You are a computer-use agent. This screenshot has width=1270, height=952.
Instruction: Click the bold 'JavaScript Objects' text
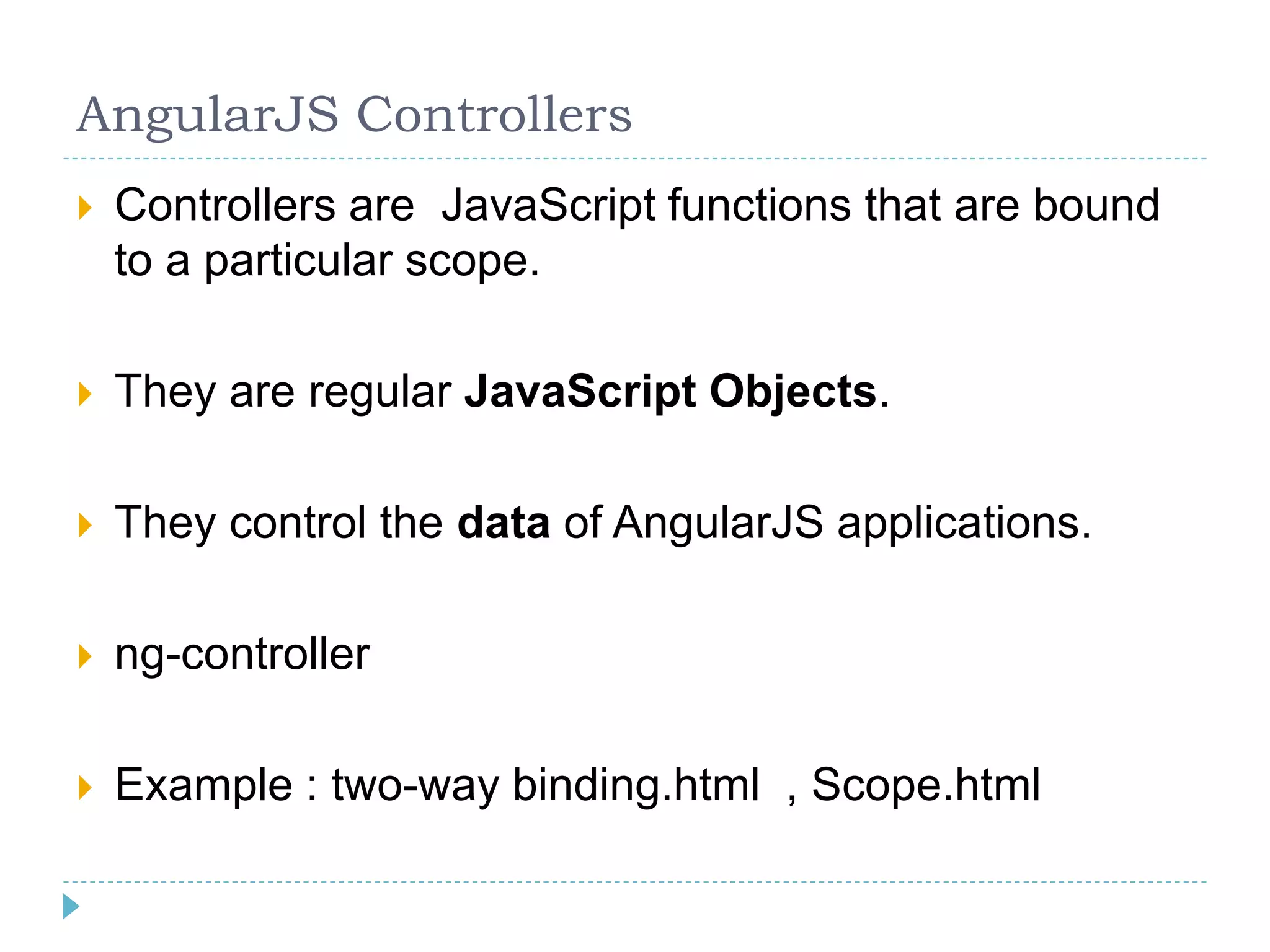(671, 392)
